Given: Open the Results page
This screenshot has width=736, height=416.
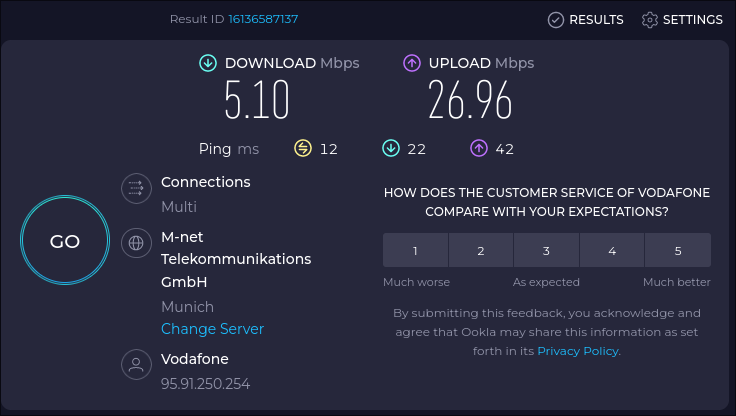Looking at the screenshot, I should click(x=586, y=20).
